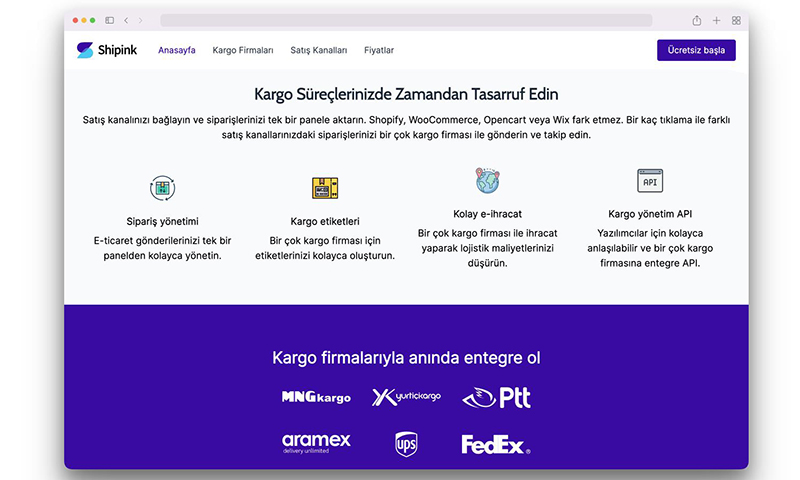Screen dimensions: 800x480
Task: Click the yellow minimize window button
Action: [84, 20]
